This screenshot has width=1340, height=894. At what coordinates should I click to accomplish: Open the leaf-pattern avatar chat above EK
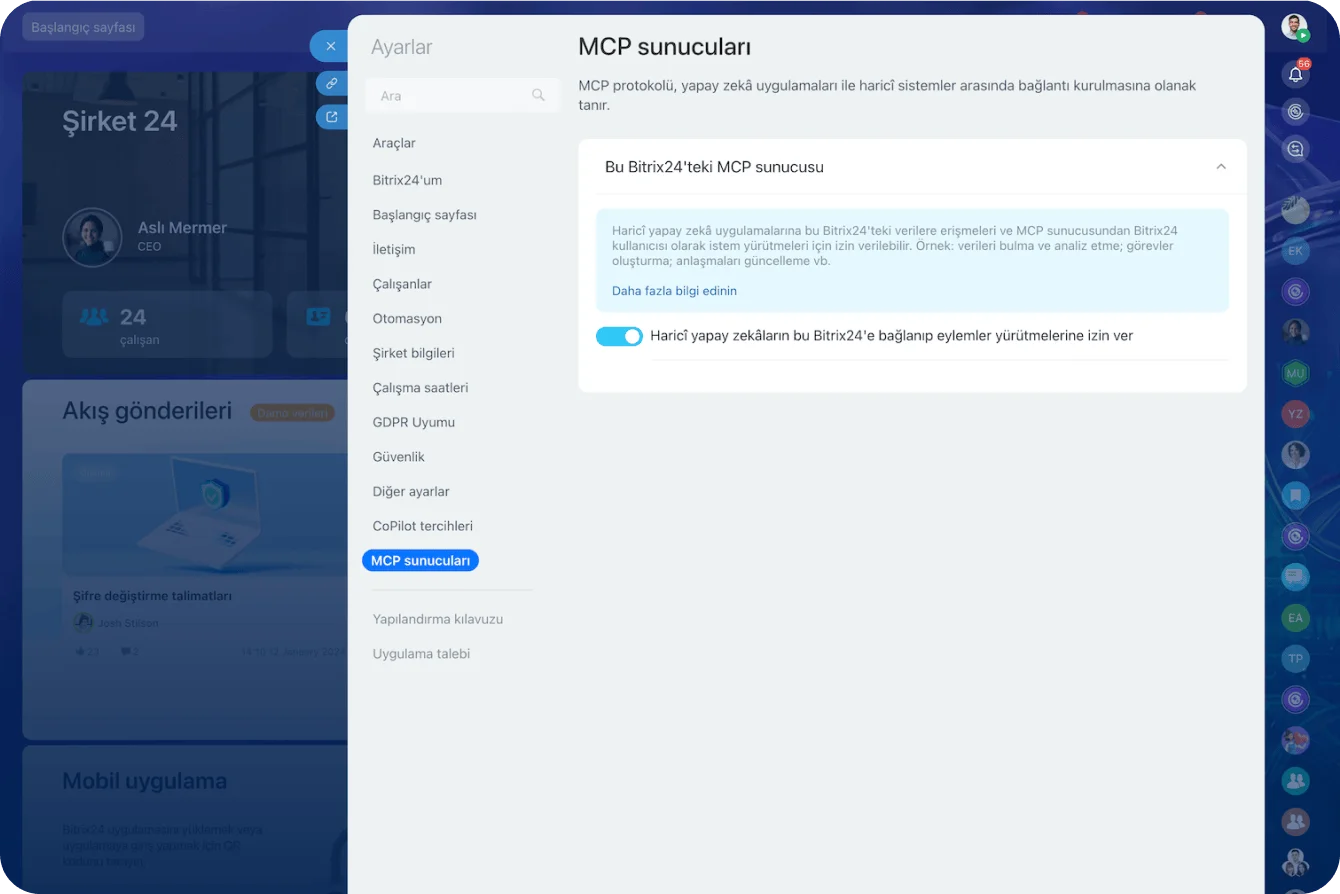pos(1296,210)
